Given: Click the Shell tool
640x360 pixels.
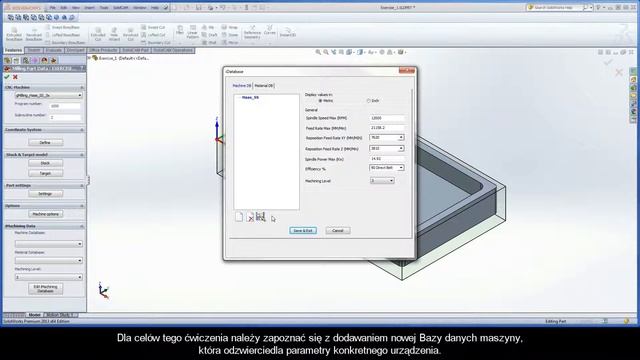Looking at the screenshot, I should click(209, 42).
